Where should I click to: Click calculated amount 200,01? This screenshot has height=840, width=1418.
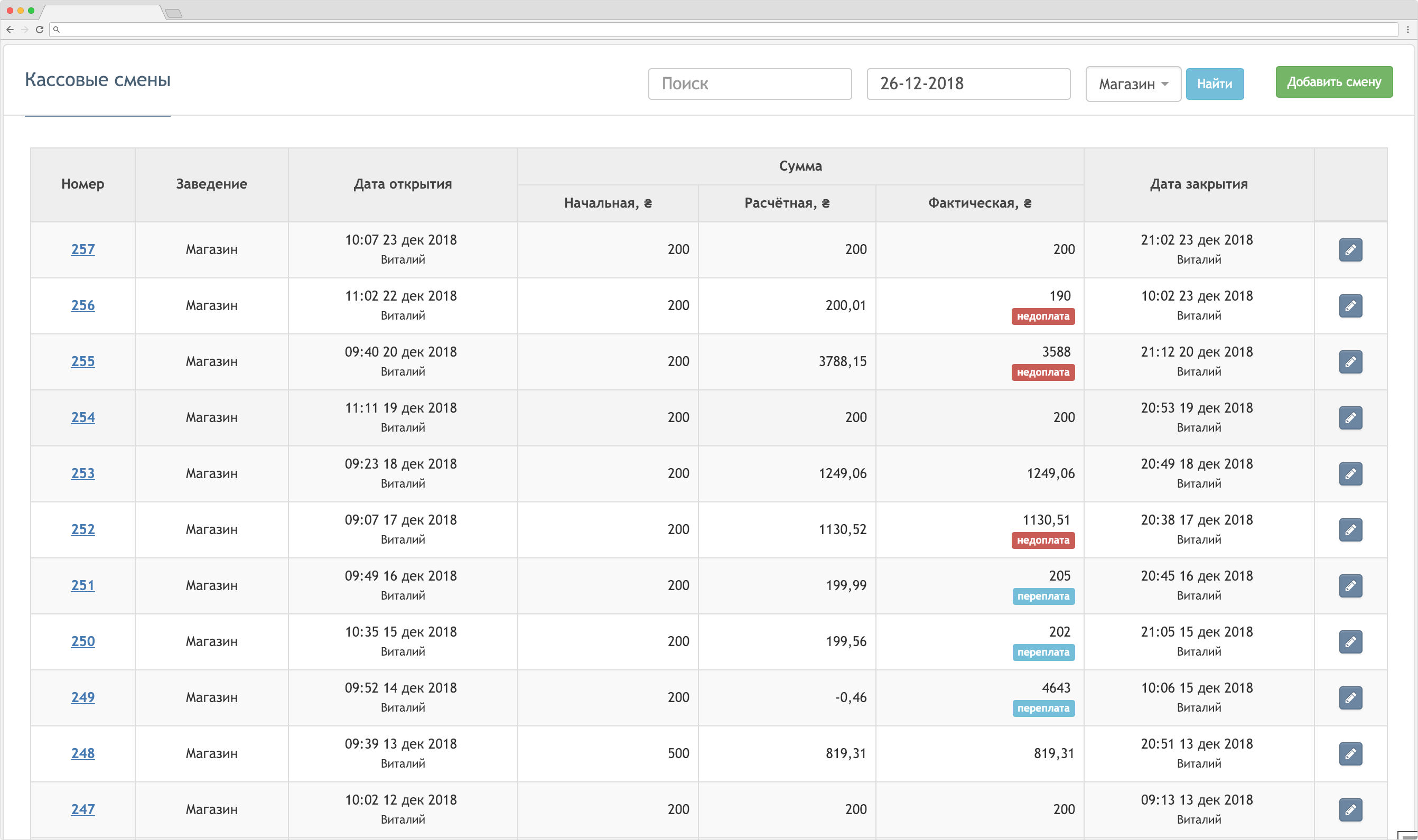tap(846, 305)
